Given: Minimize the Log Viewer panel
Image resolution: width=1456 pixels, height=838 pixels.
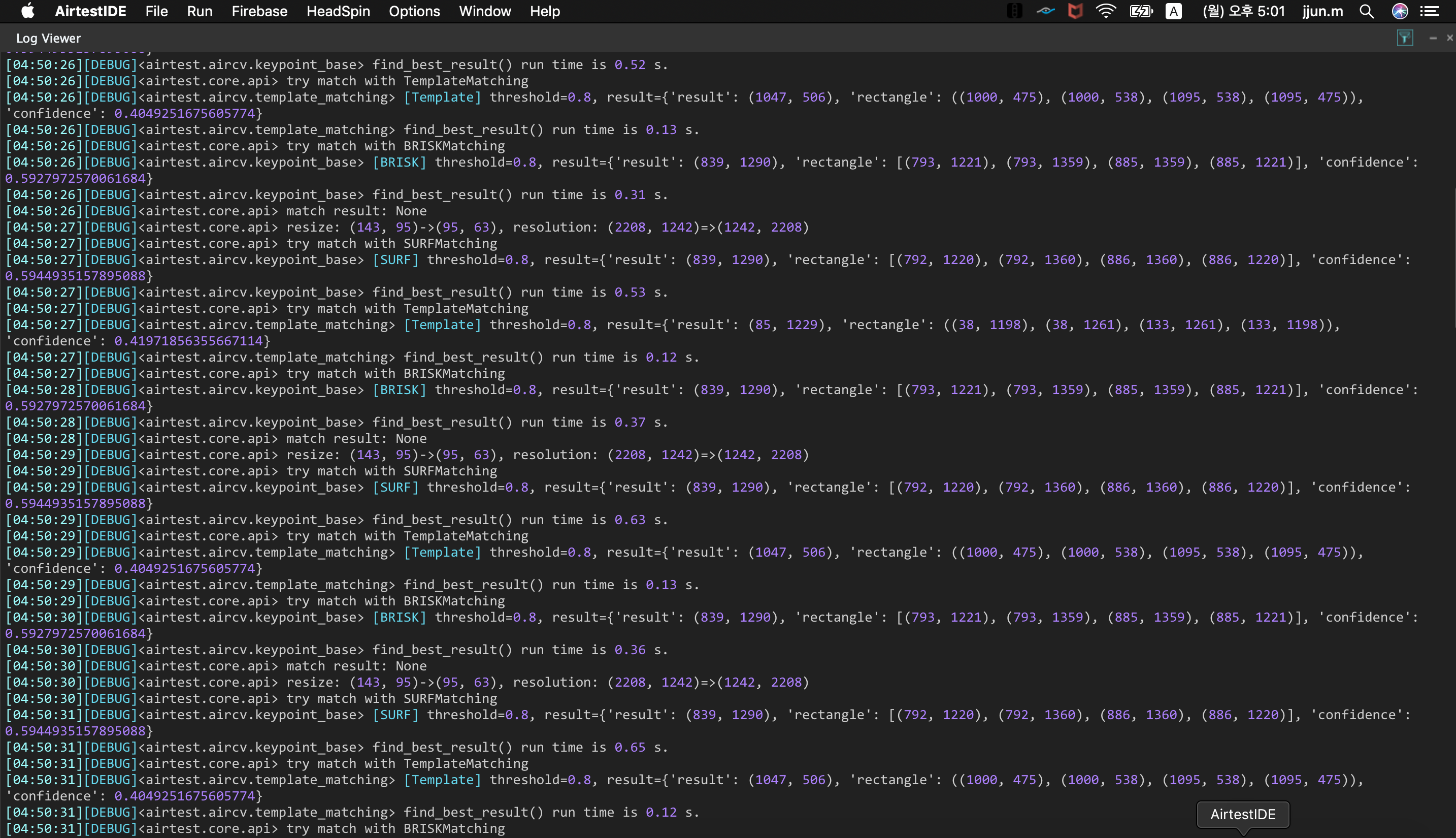Looking at the screenshot, I should coord(1433,38).
